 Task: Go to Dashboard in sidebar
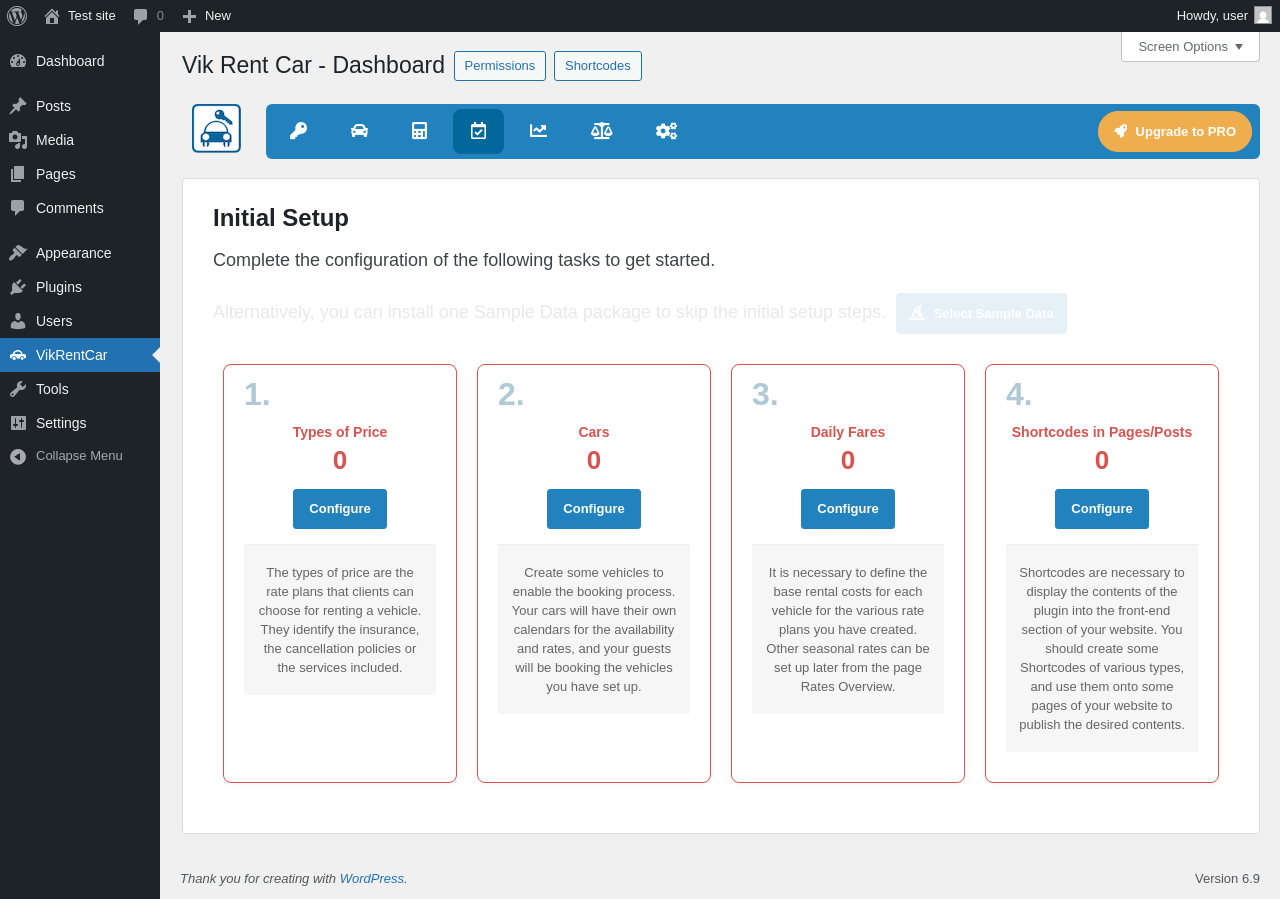coord(80,61)
